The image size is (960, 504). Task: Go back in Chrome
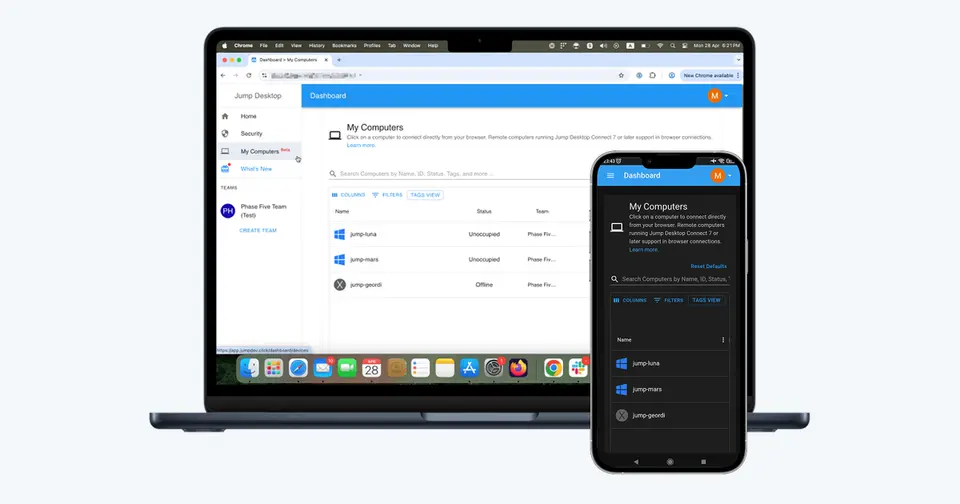223,75
